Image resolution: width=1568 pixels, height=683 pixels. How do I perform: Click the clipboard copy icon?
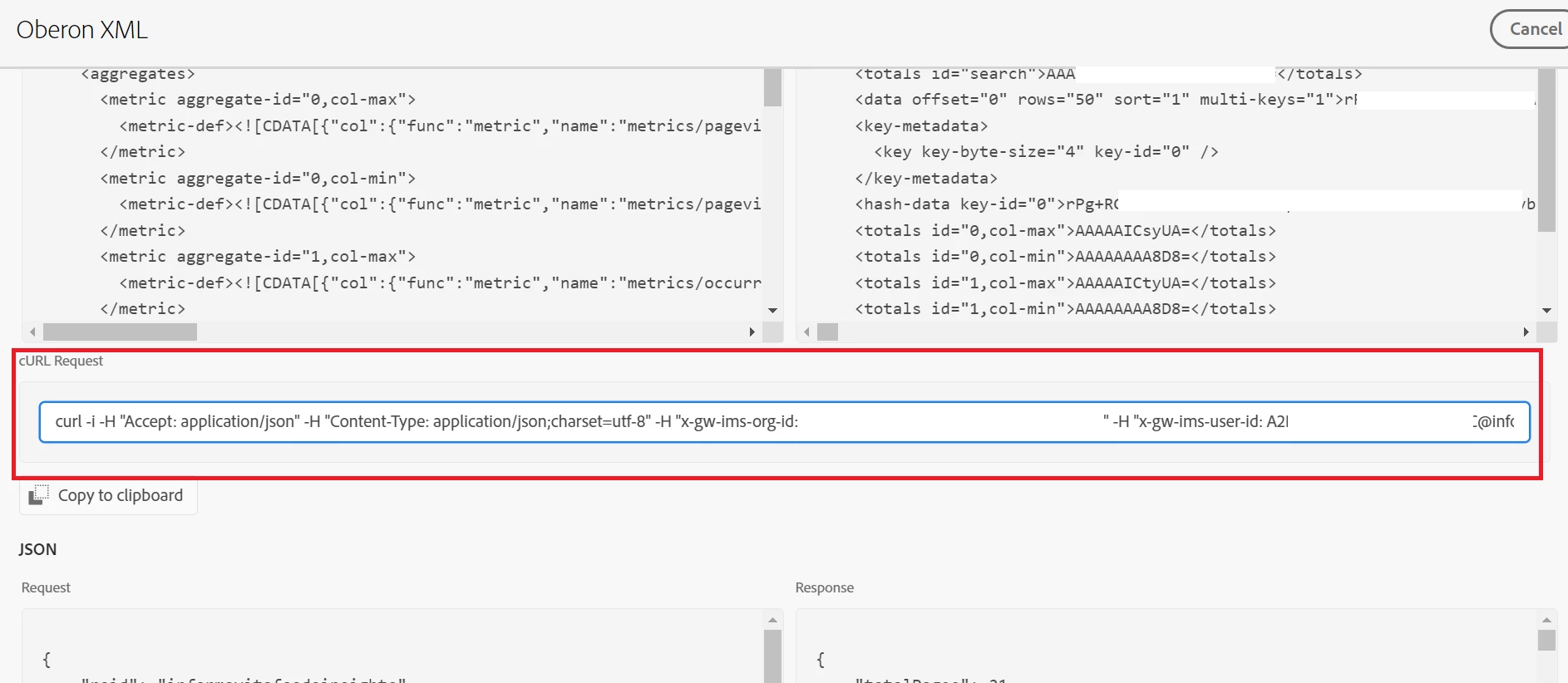38,495
